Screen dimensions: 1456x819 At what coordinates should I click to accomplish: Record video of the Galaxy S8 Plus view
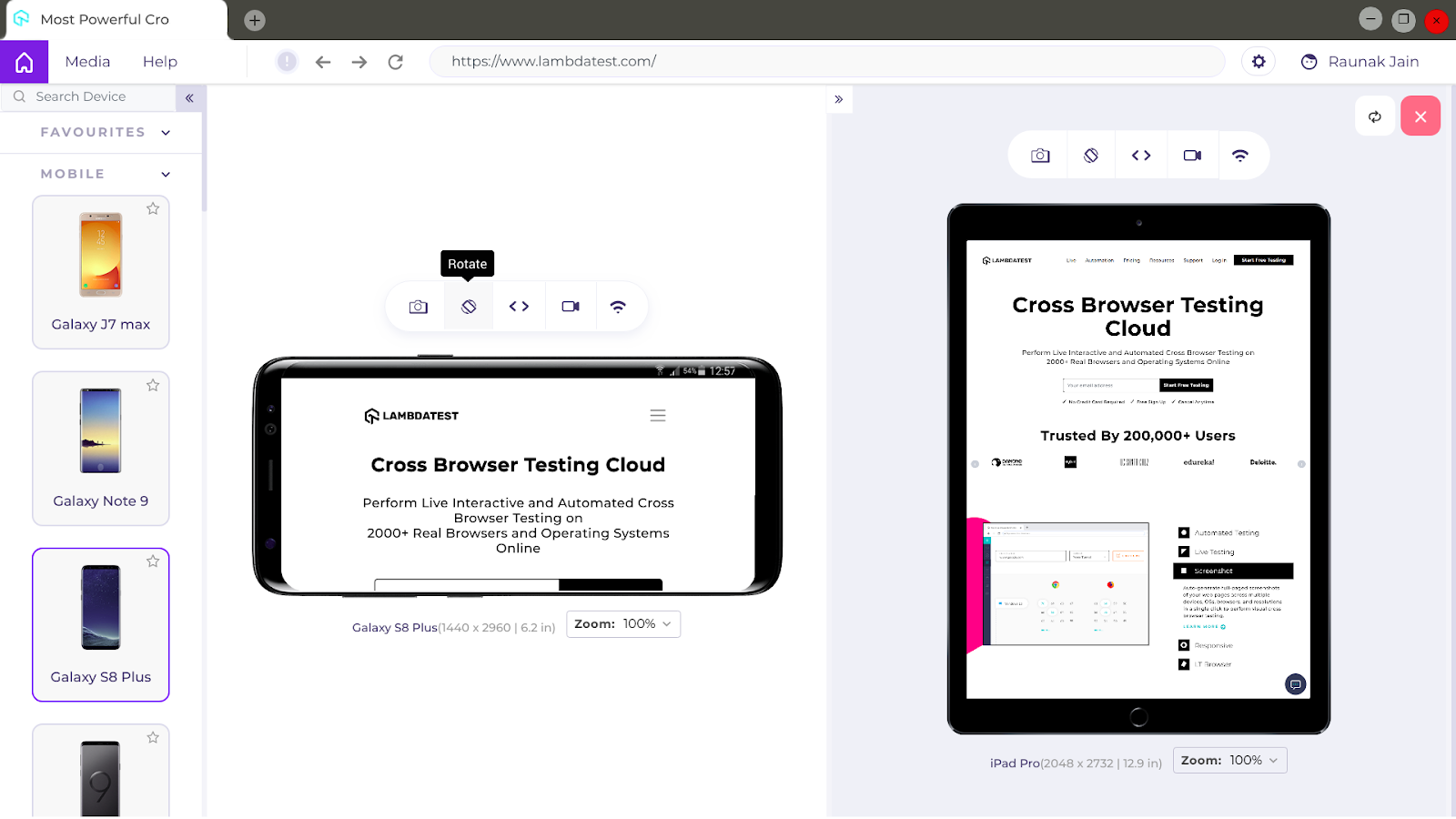(x=571, y=307)
